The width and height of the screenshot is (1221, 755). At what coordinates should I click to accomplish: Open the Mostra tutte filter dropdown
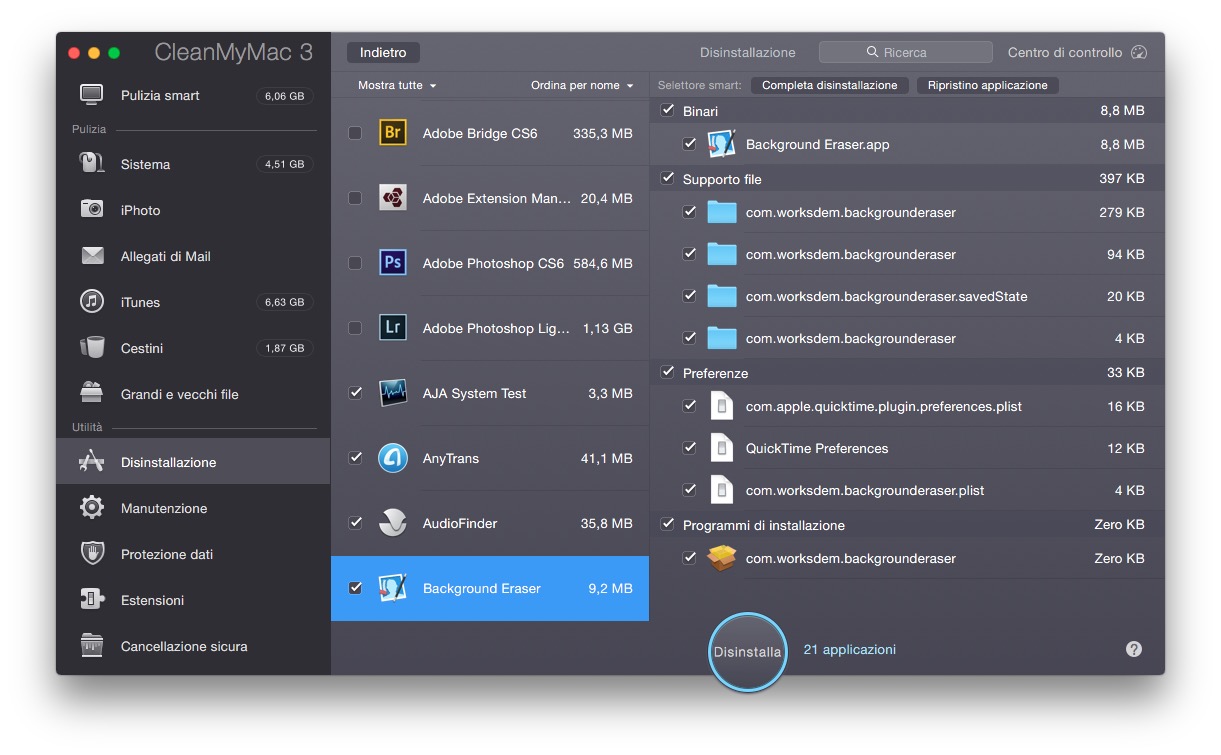click(397, 85)
